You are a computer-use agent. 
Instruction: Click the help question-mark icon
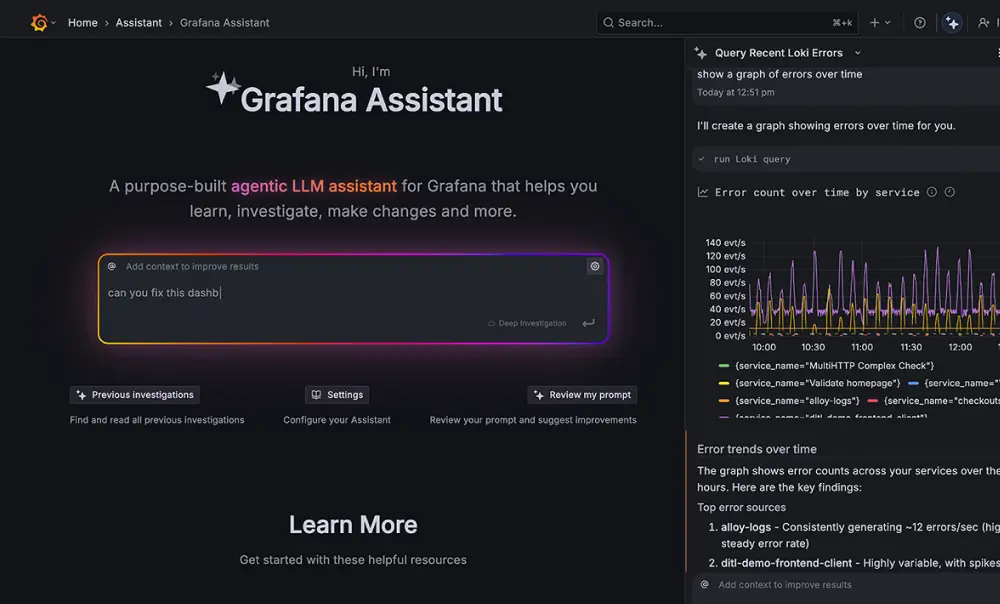coord(919,22)
